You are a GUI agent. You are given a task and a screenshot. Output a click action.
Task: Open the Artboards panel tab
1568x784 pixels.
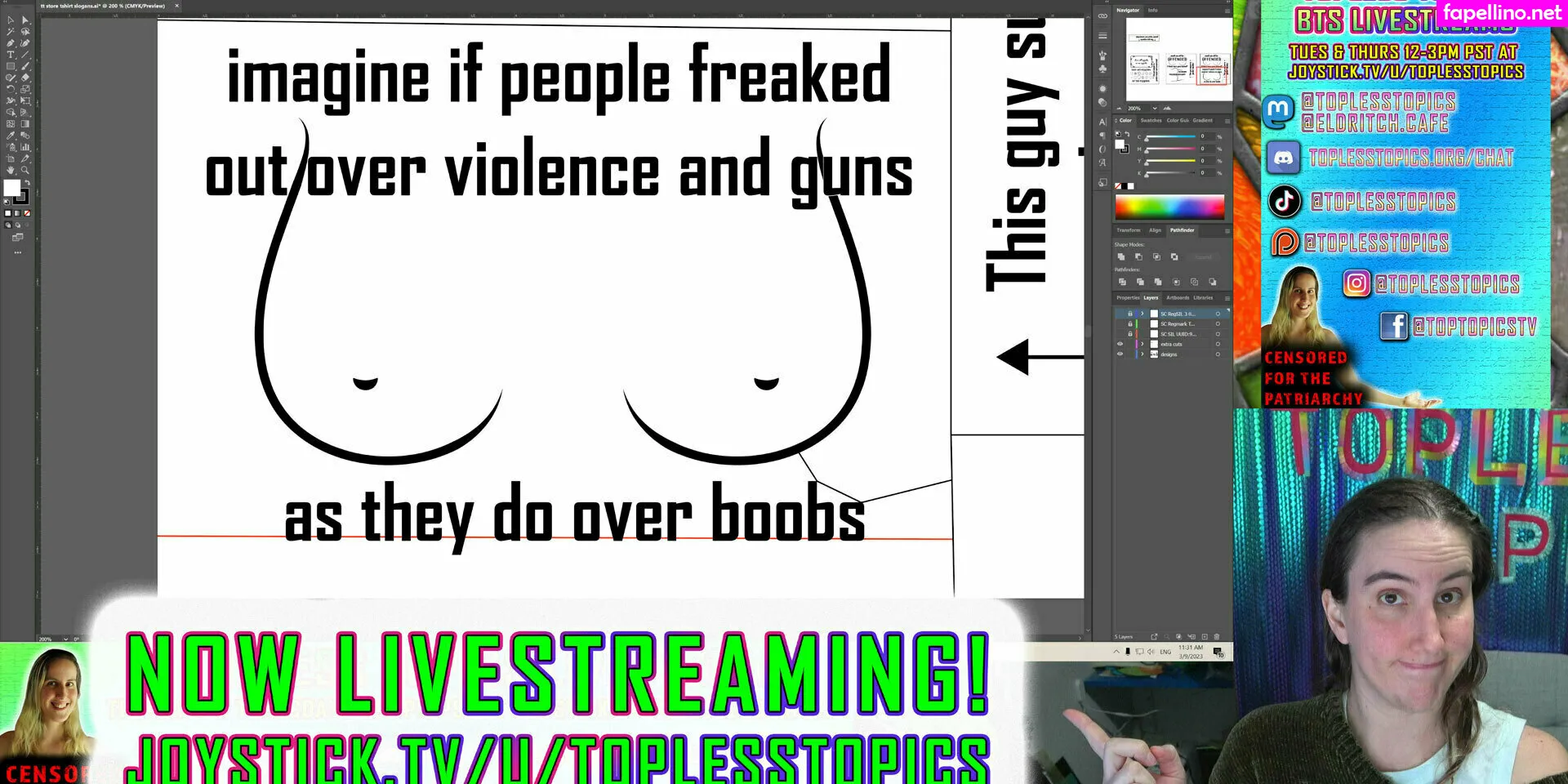pyautogui.click(x=1177, y=298)
